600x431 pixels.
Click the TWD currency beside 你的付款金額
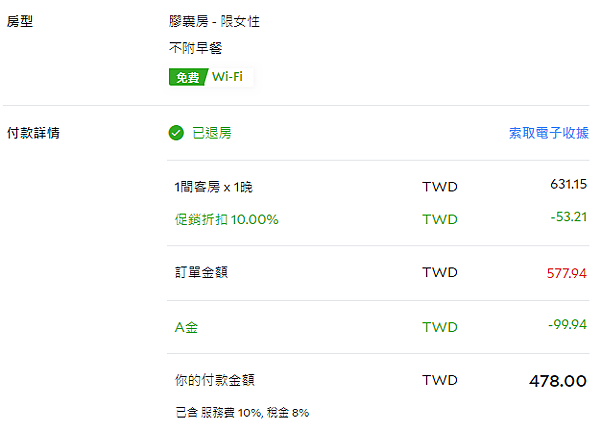[x=440, y=380]
